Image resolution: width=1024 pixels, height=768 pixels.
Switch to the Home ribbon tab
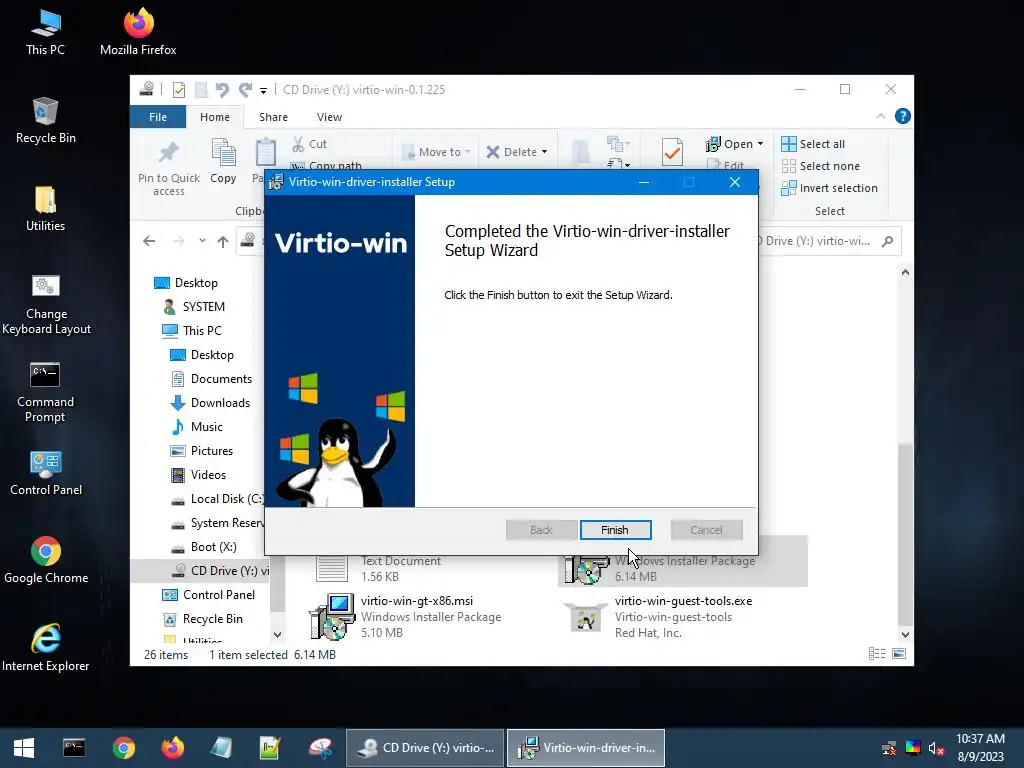click(215, 117)
